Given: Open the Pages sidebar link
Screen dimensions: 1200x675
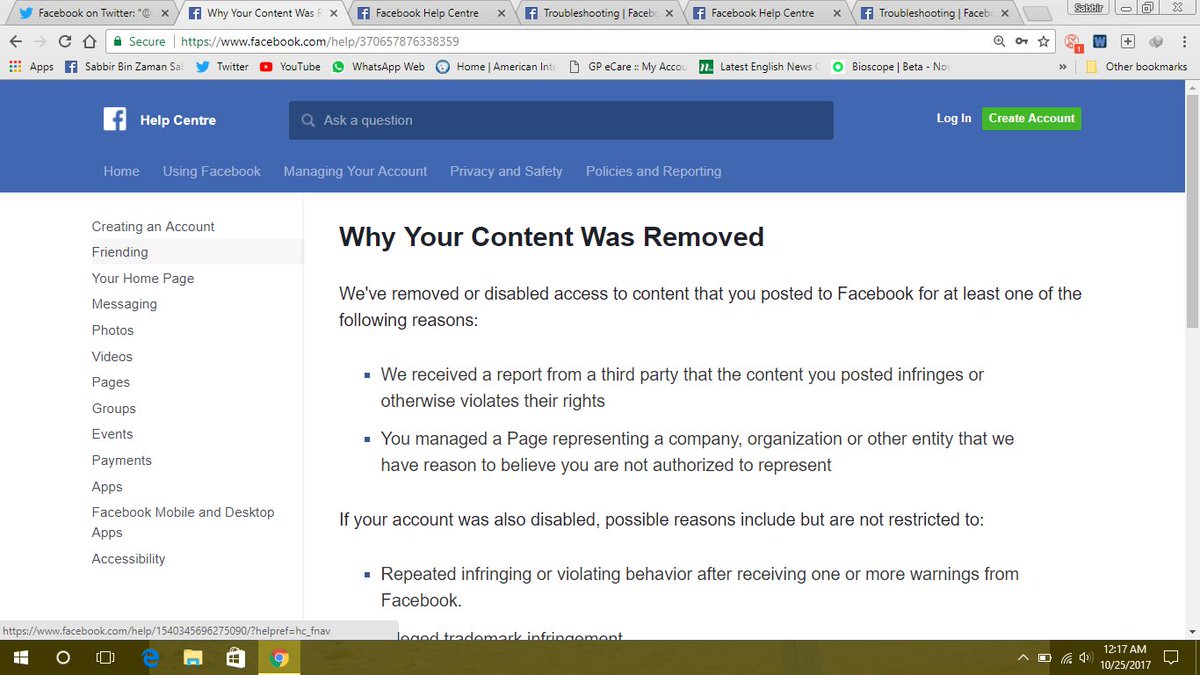Looking at the screenshot, I should (111, 382).
